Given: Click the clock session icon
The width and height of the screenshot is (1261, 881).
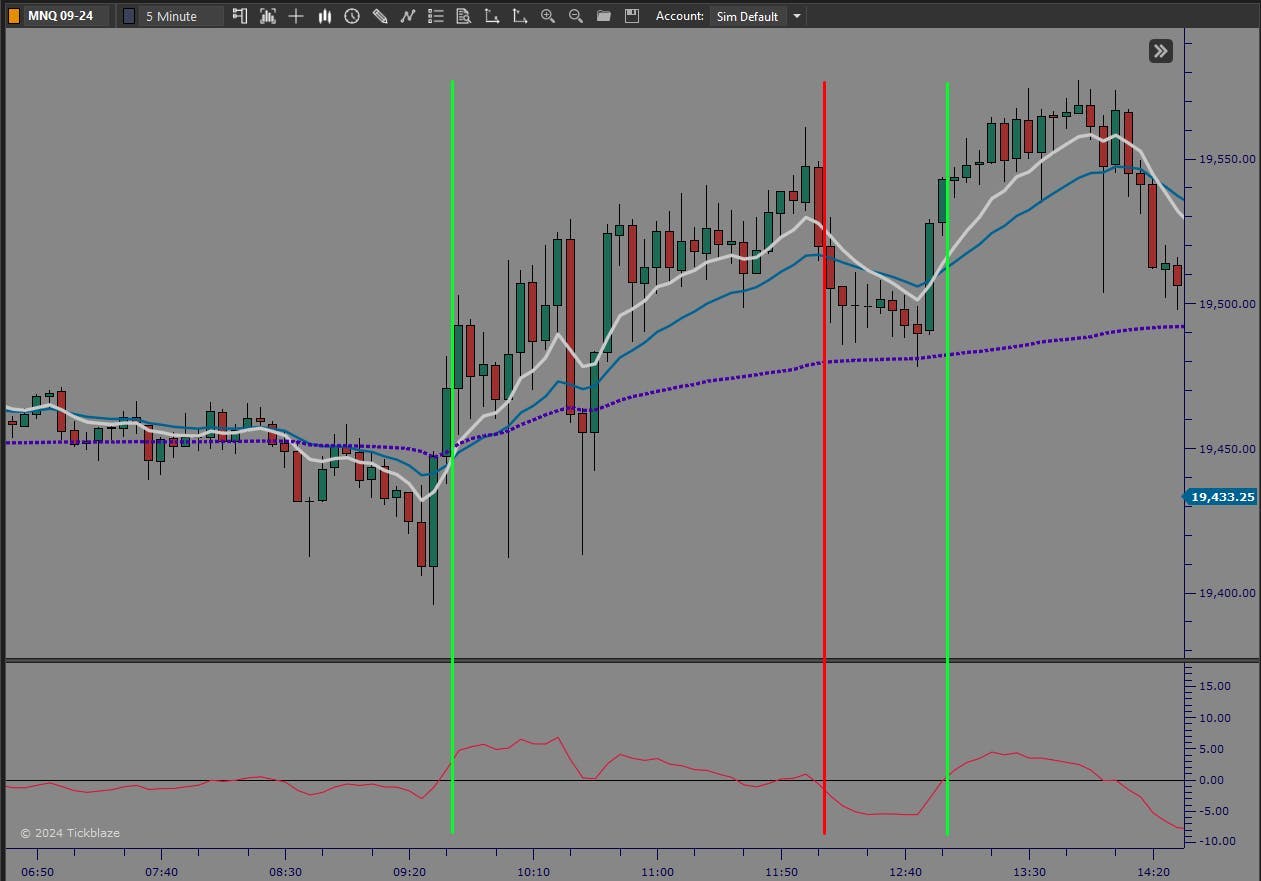Looking at the screenshot, I should point(352,16).
